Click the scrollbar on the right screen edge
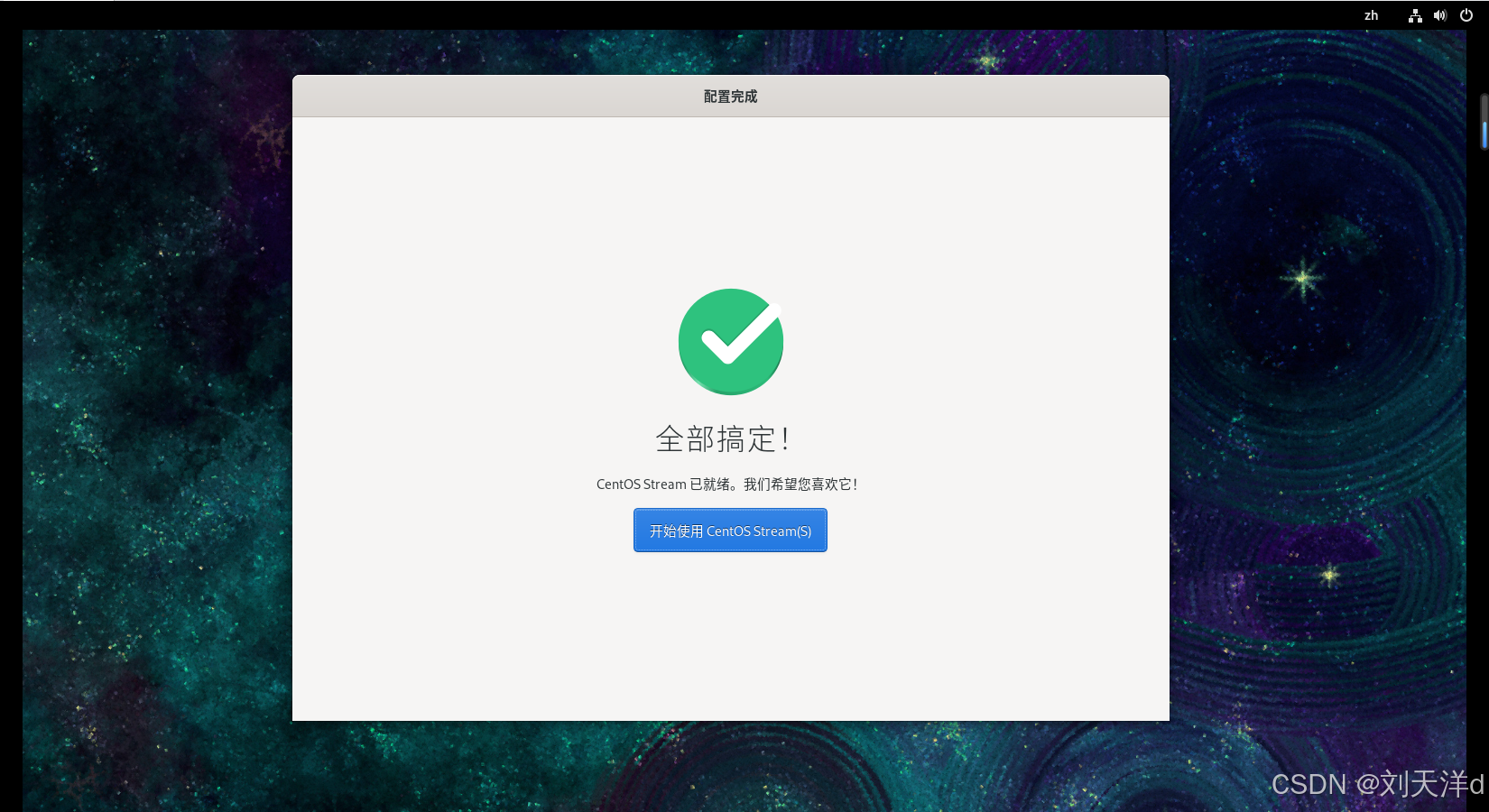Image resolution: width=1489 pixels, height=812 pixels. (1484, 122)
